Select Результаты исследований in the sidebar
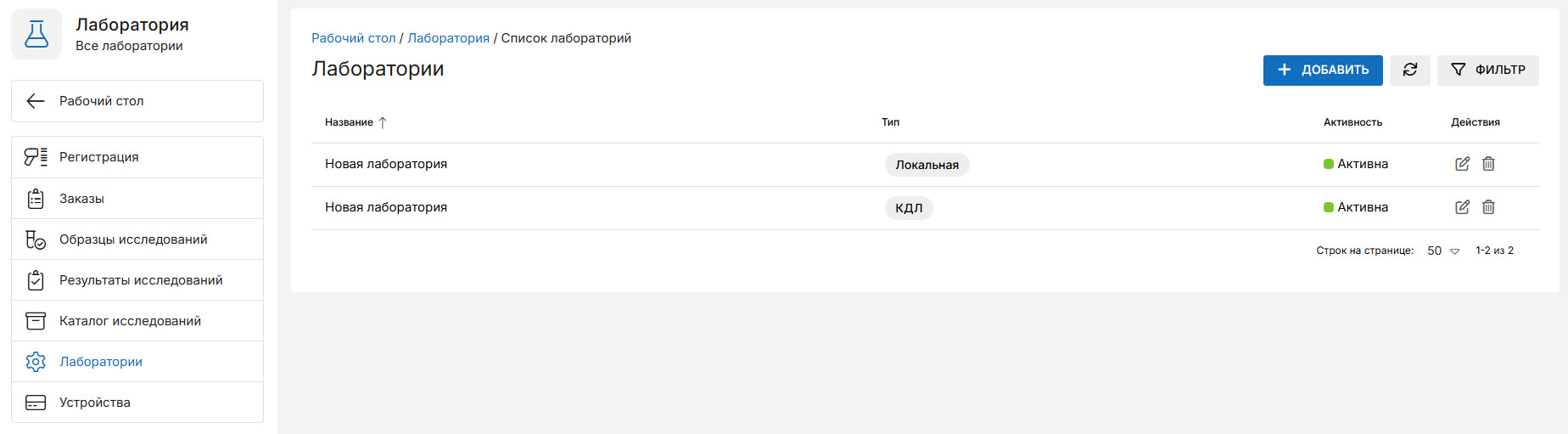The image size is (1568, 434). coord(141,280)
